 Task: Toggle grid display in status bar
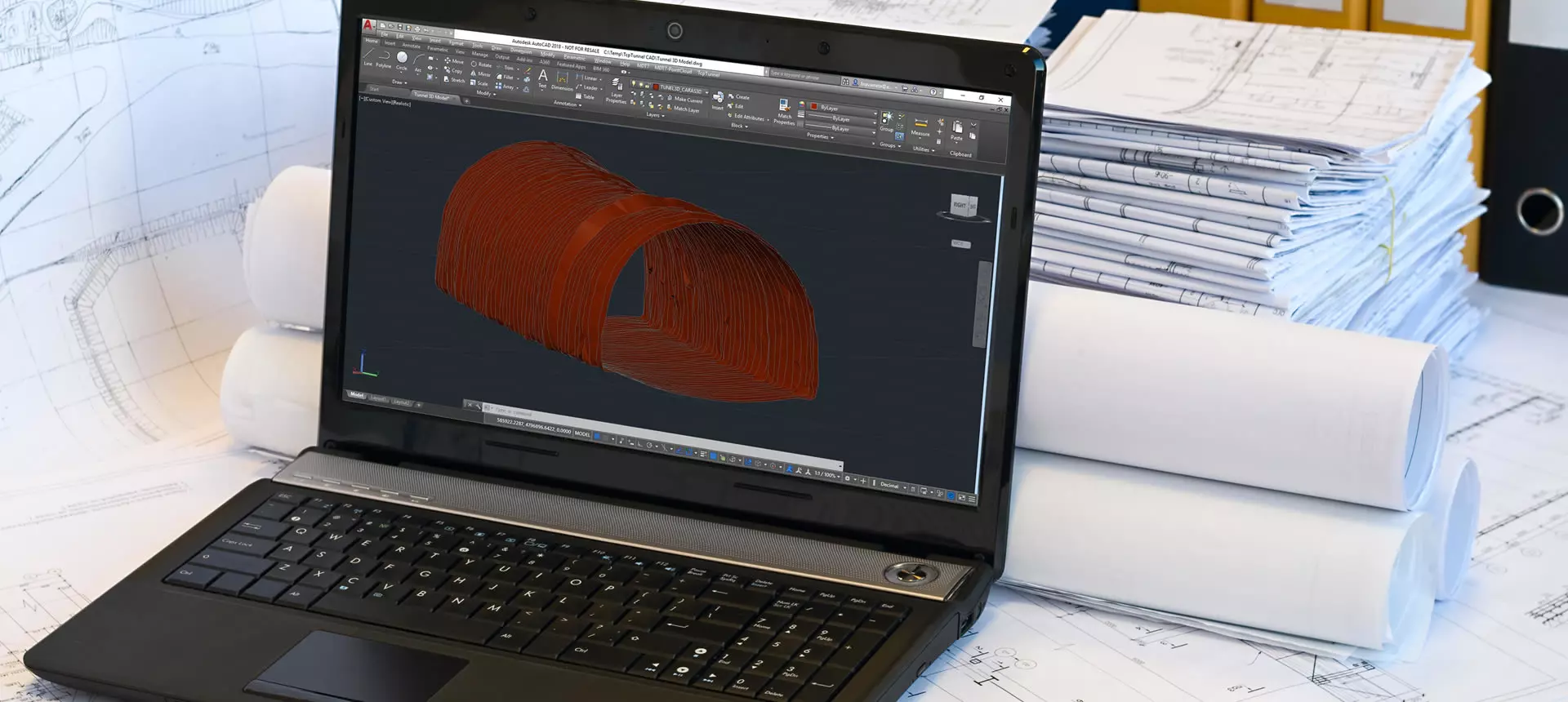tap(597, 437)
